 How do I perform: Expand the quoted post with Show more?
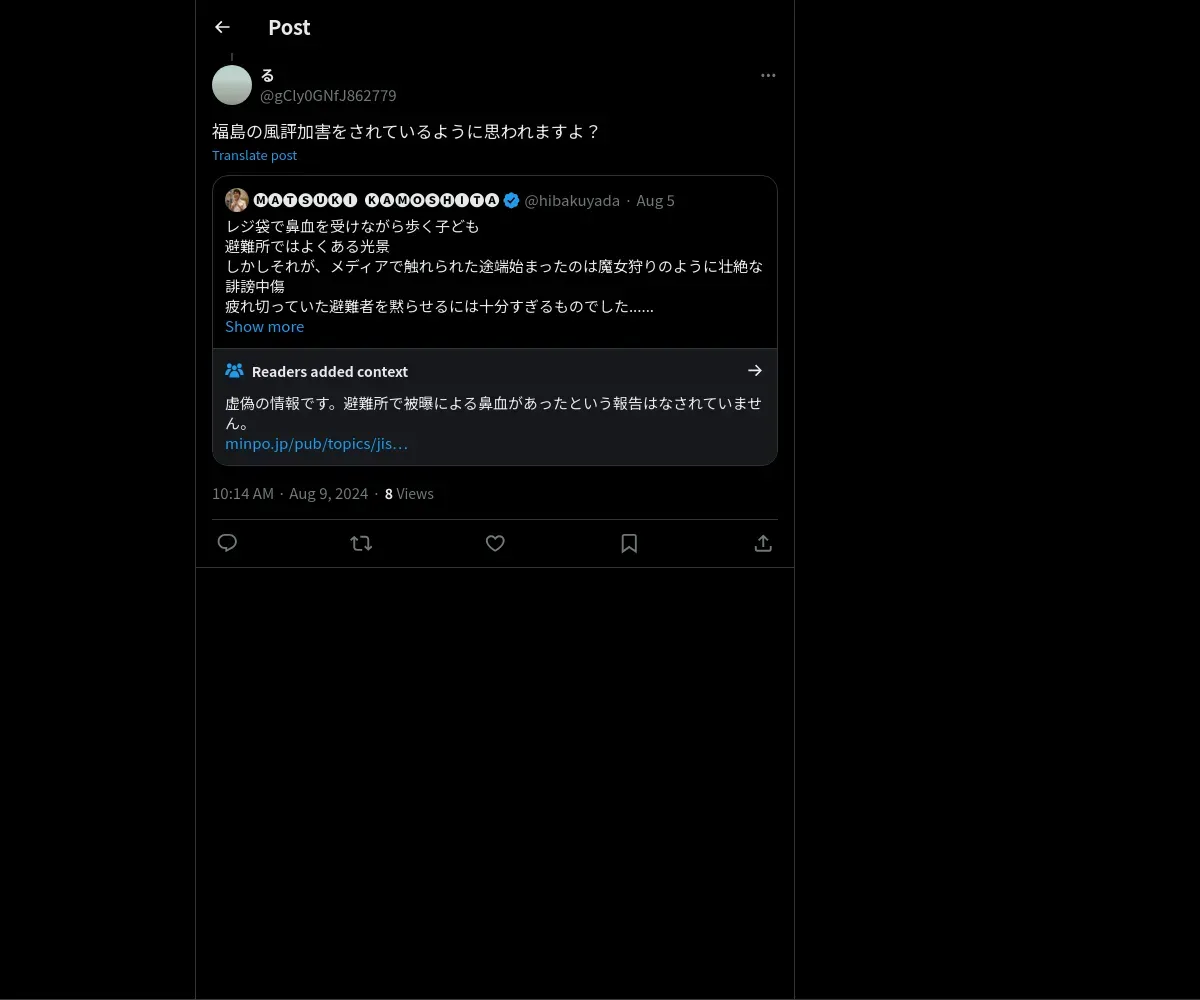264,326
